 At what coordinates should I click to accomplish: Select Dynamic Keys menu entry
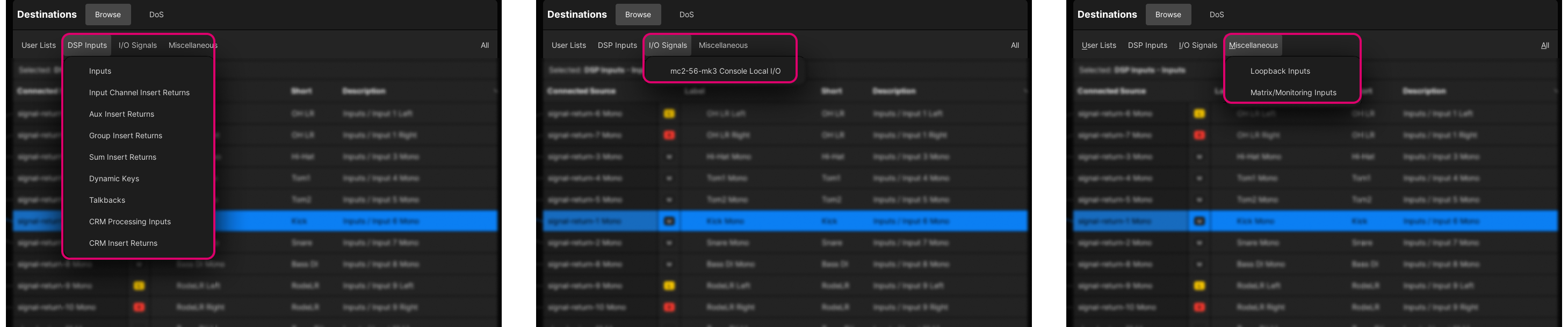point(114,179)
